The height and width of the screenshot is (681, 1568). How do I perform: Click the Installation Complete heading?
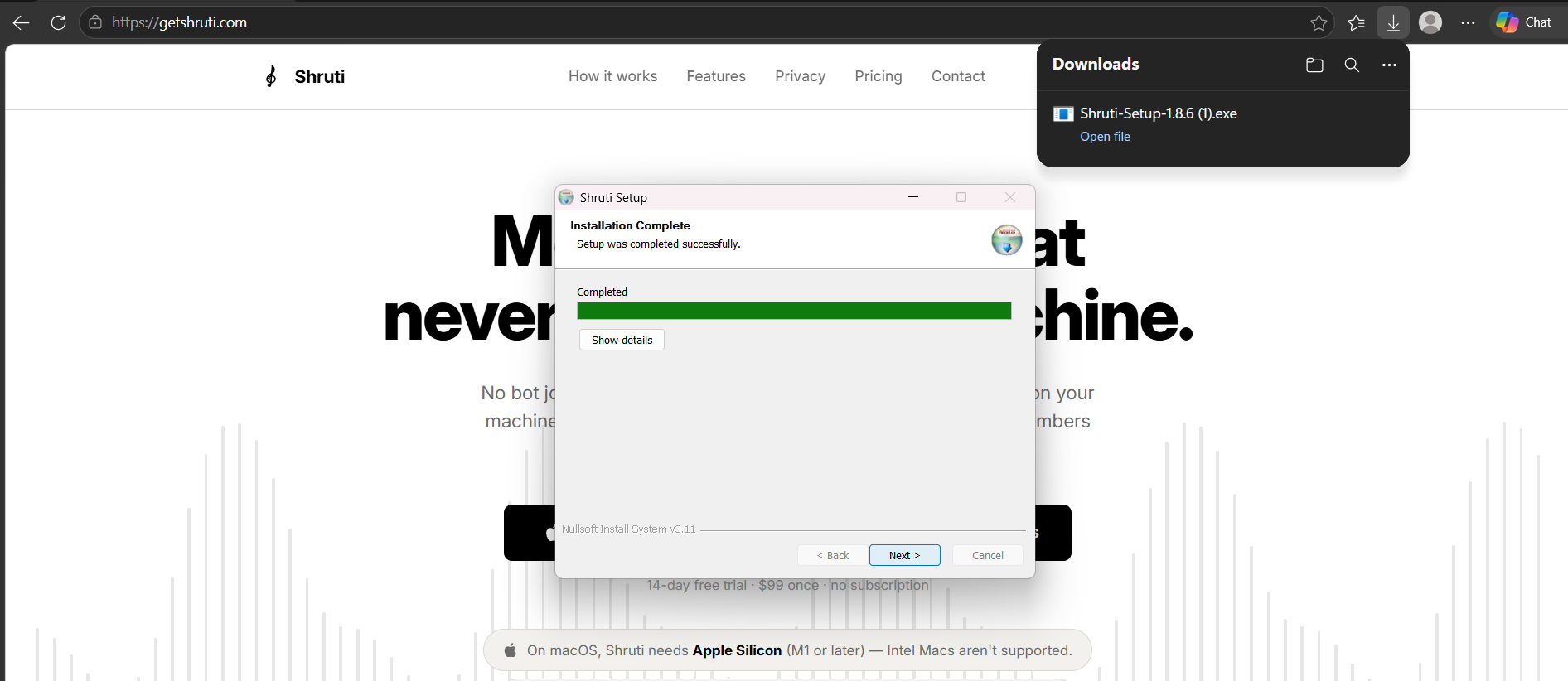tap(630, 225)
